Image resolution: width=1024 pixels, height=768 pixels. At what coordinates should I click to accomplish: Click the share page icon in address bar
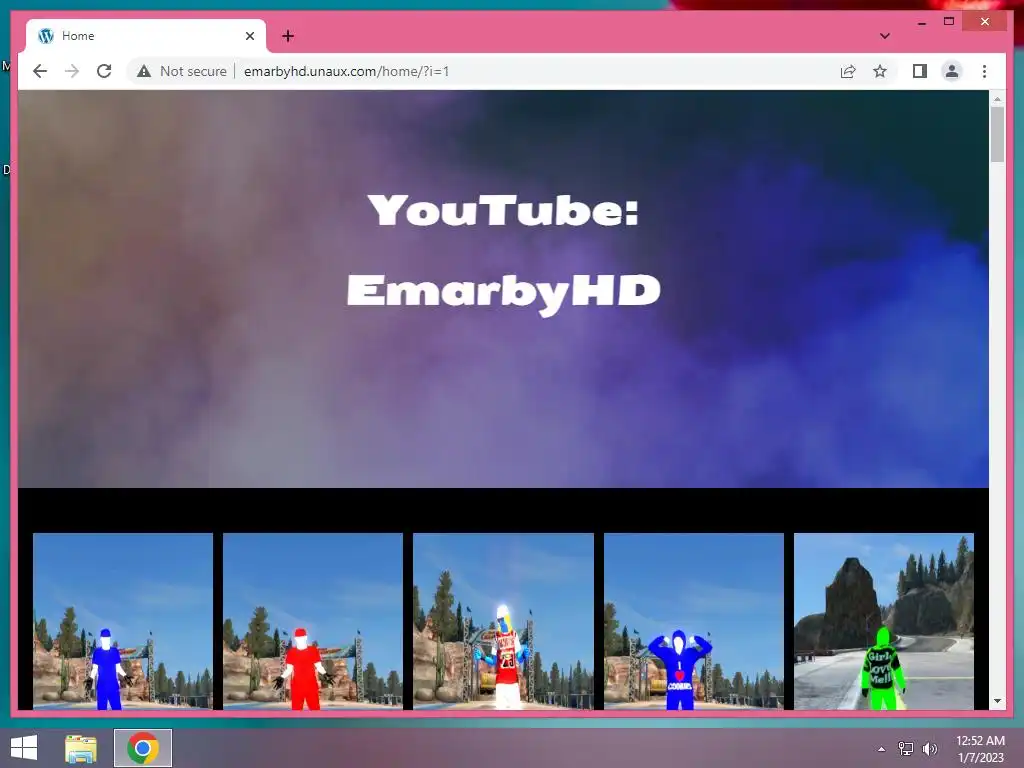848,71
